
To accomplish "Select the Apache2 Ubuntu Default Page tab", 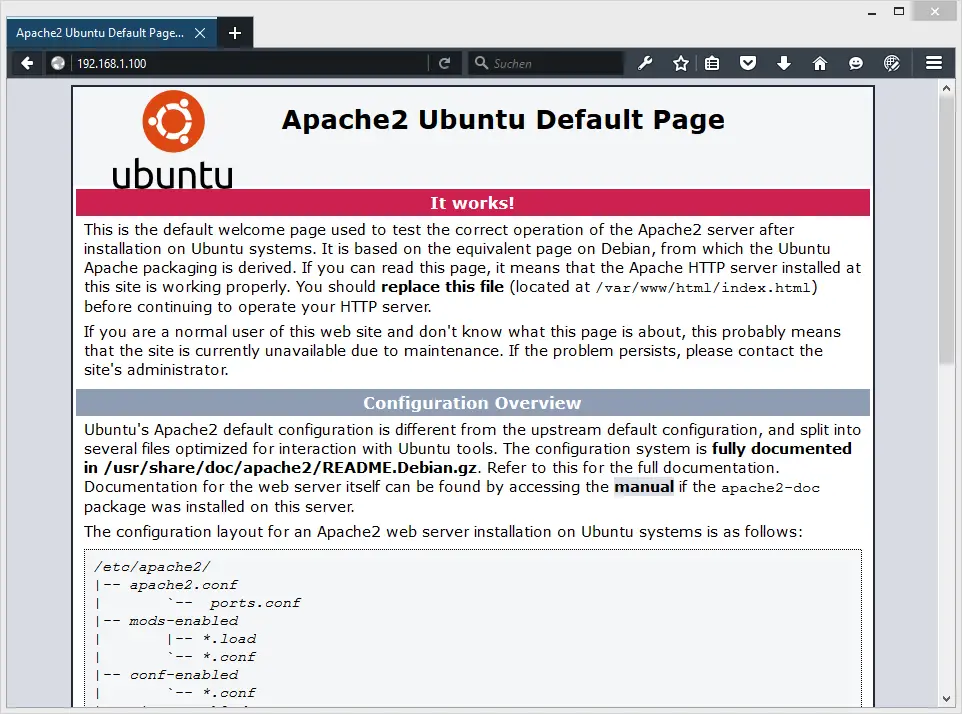I will click(x=112, y=33).
